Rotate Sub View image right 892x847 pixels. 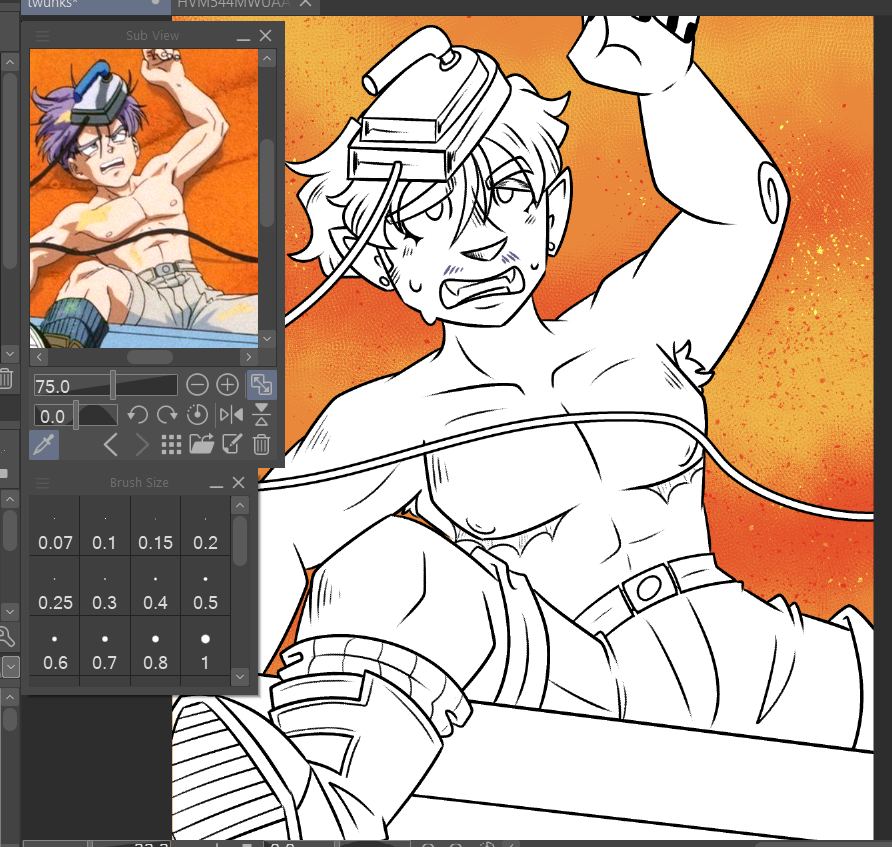[167, 415]
